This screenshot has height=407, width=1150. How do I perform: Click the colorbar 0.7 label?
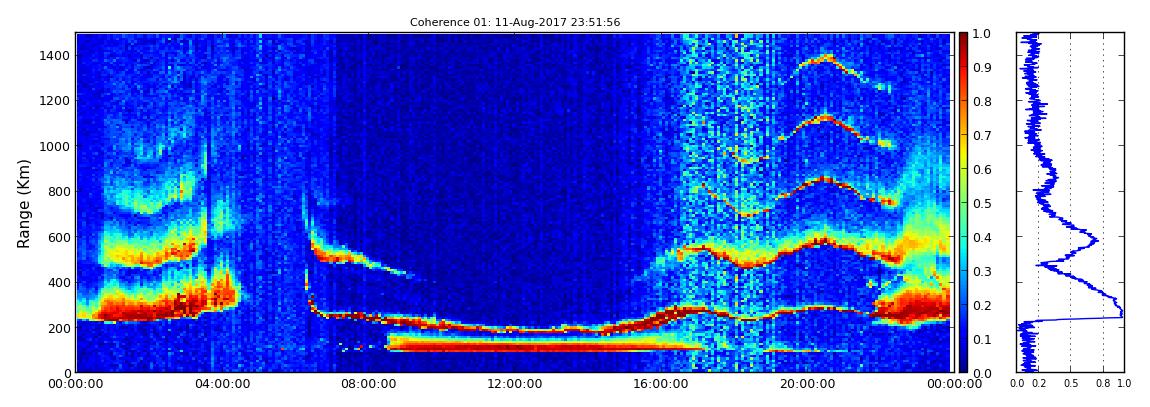pyautogui.click(x=982, y=136)
